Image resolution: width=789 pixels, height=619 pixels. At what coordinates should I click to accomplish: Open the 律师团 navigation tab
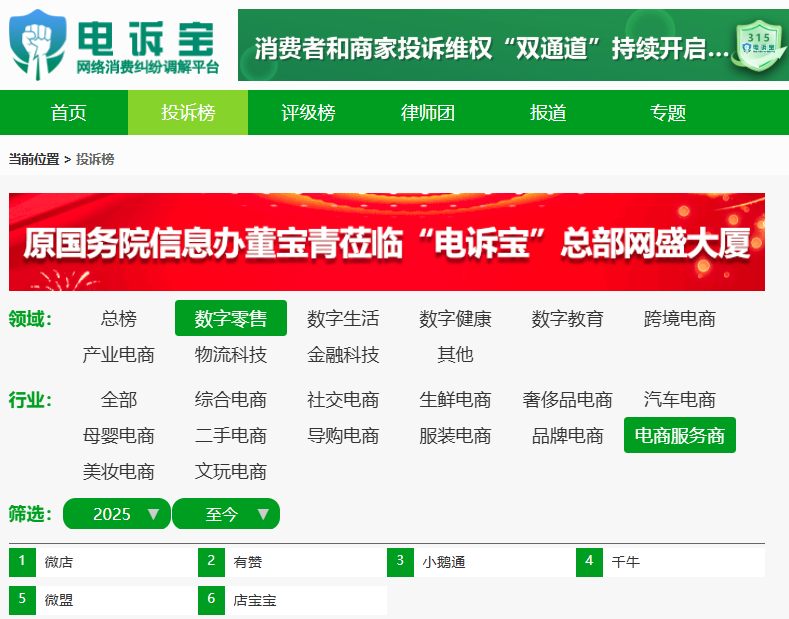pos(428,113)
